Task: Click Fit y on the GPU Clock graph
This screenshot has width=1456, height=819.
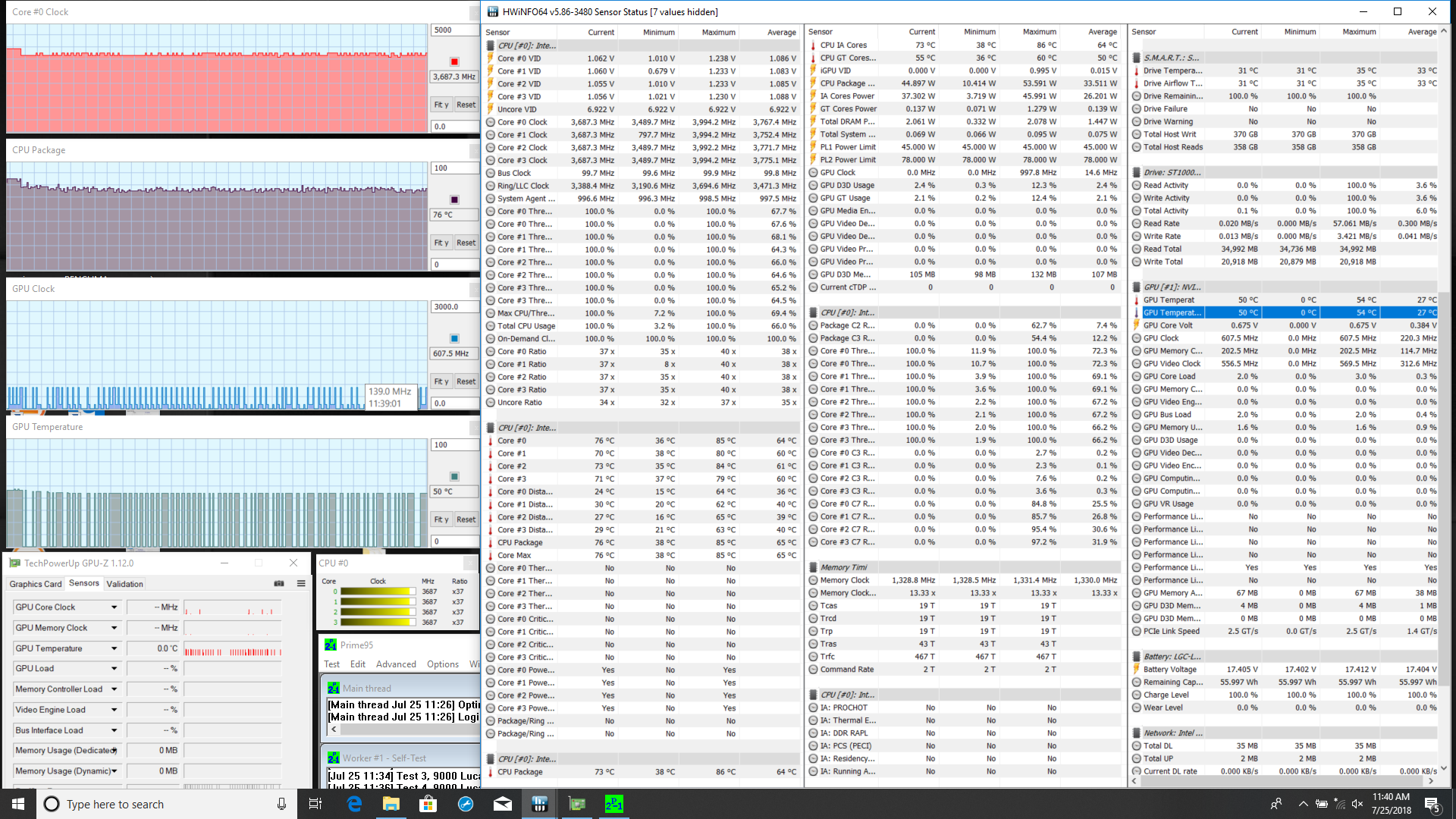Action: (x=441, y=381)
